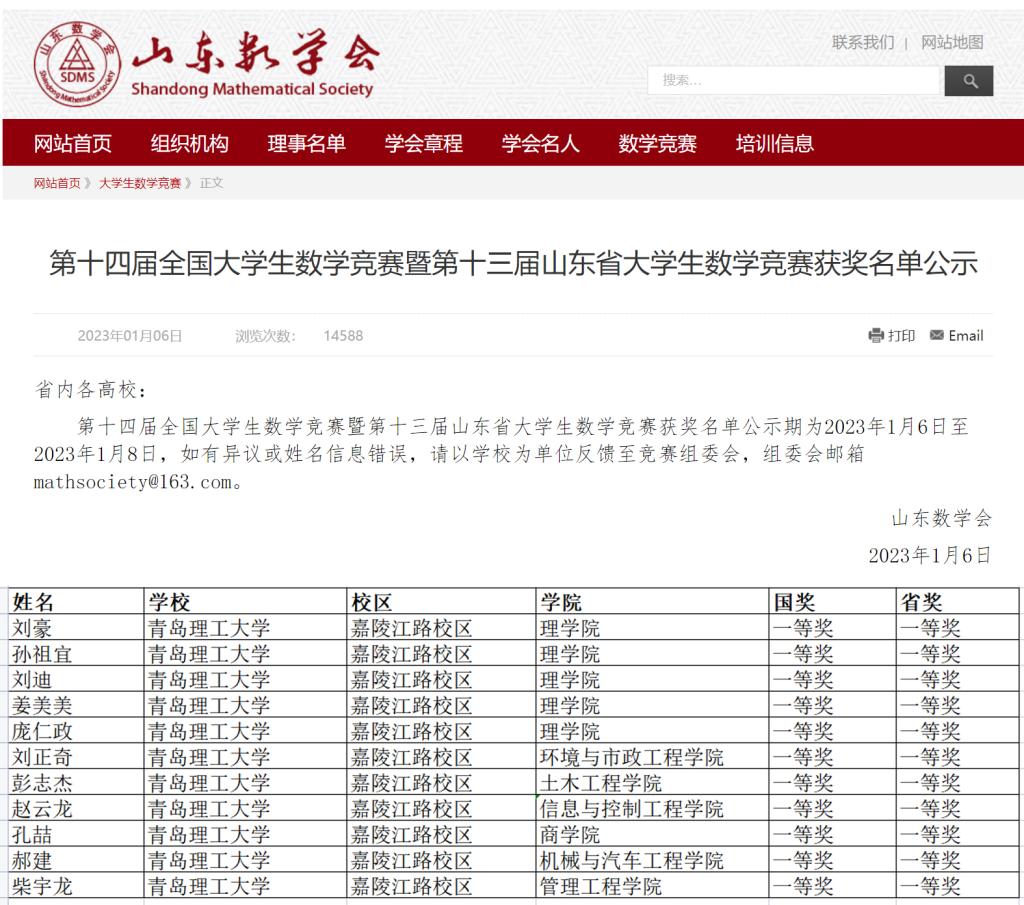Open 数学竞赛 menu item
The height and width of the screenshot is (905, 1024).
click(x=658, y=143)
